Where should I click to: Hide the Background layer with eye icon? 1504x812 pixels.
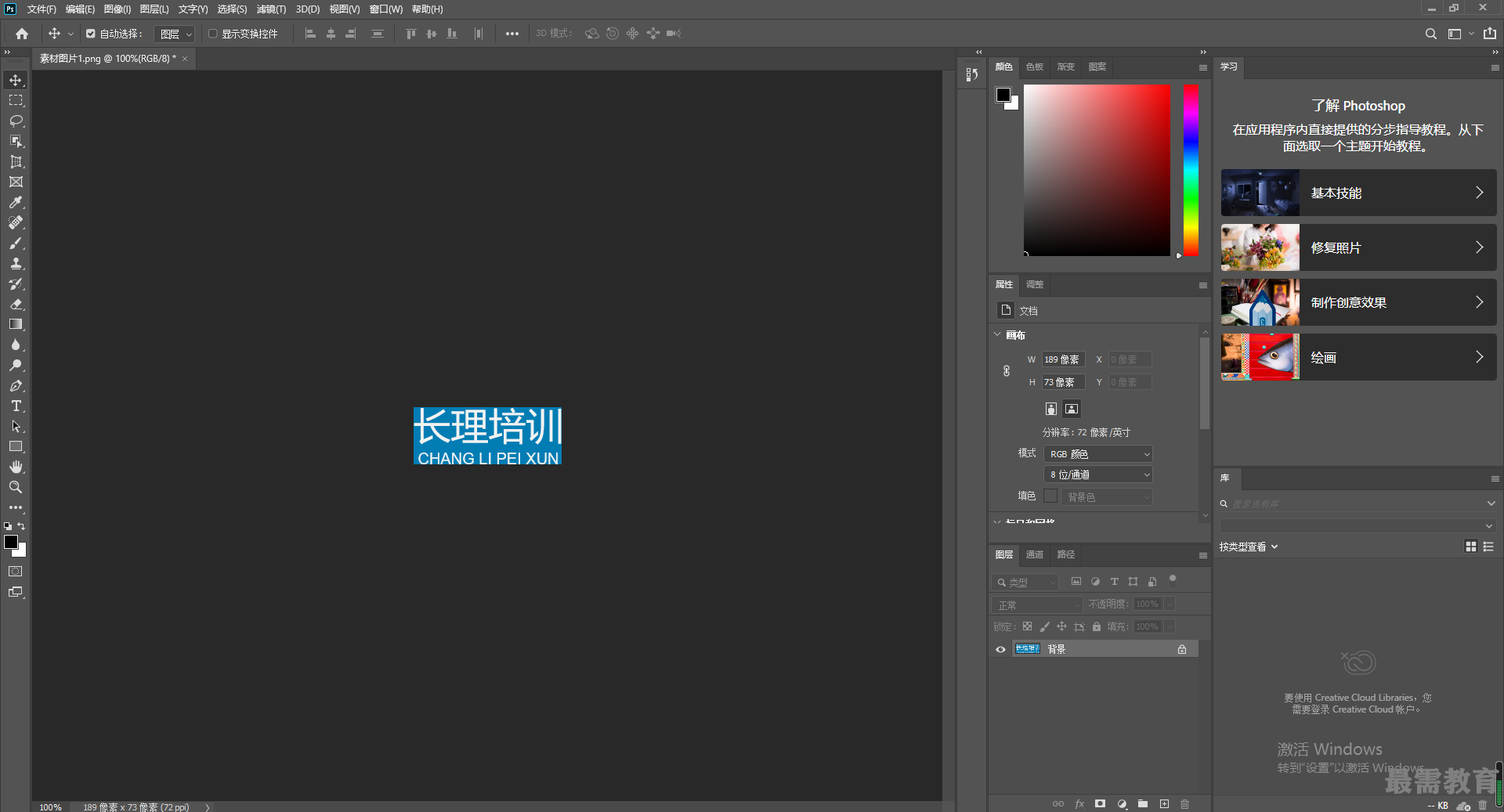tap(1000, 649)
